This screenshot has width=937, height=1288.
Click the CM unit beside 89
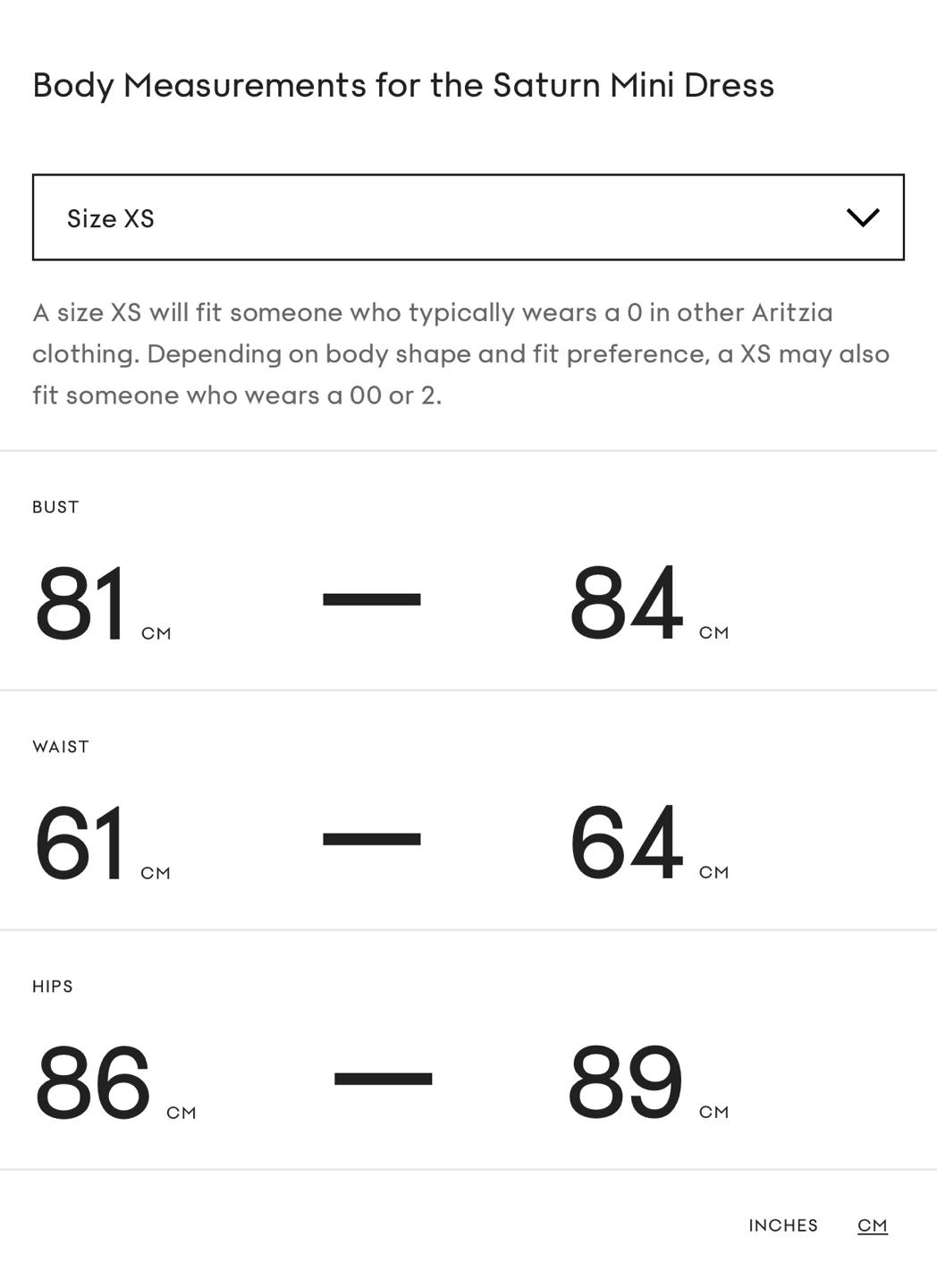click(x=713, y=1113)
